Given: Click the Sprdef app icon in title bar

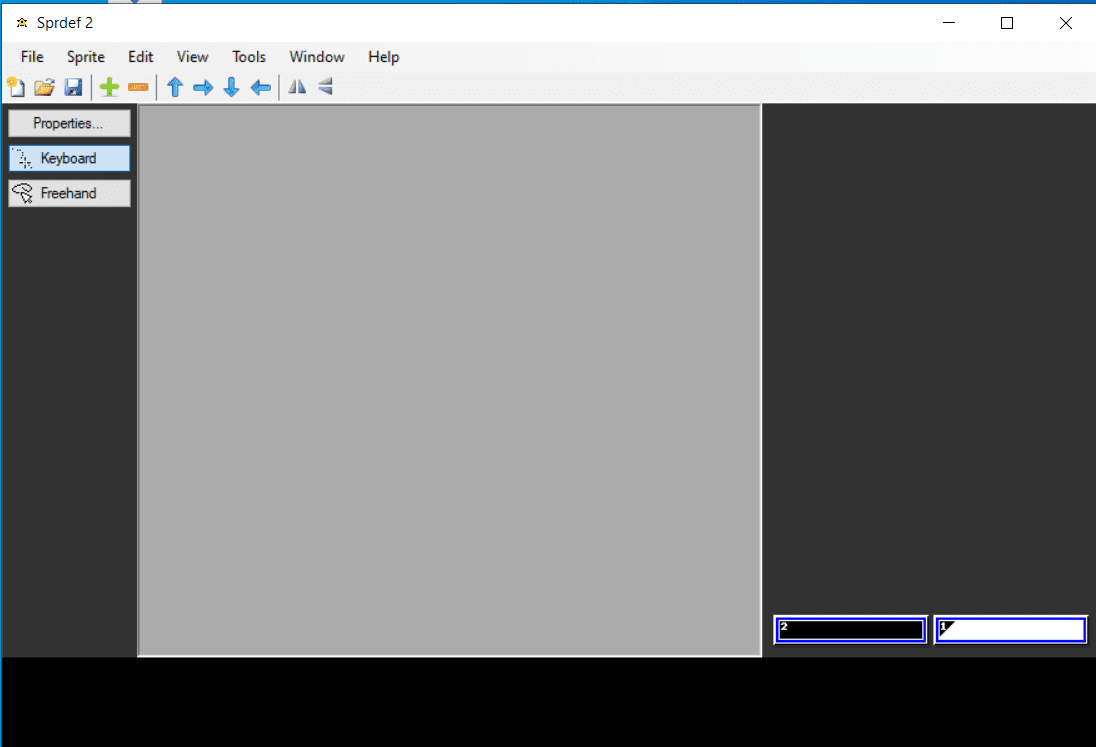Looking at the screenshot, I should click(22, 23).
